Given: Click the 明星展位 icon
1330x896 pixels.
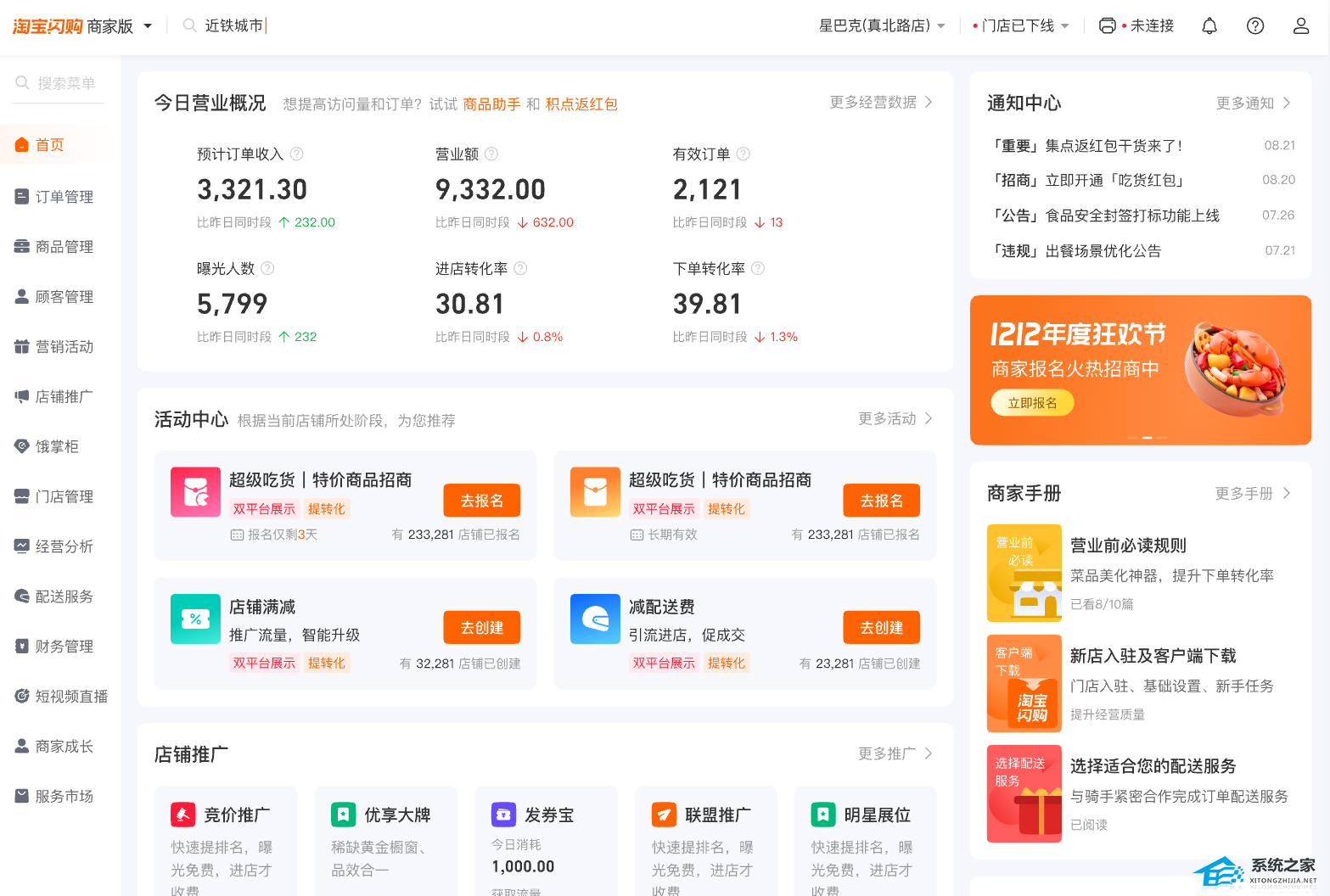Looking at the screenshot, I should pyautogui.click(x=823, y=815).
